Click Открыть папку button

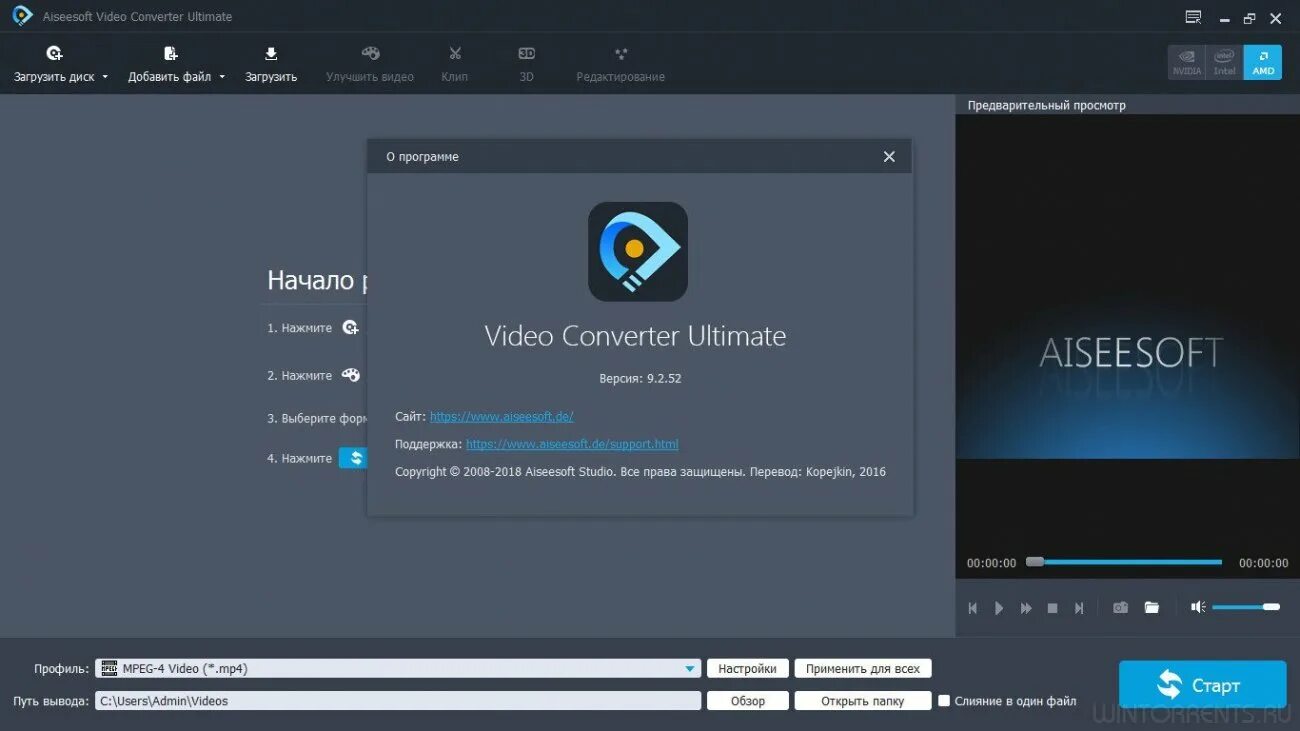863,701
